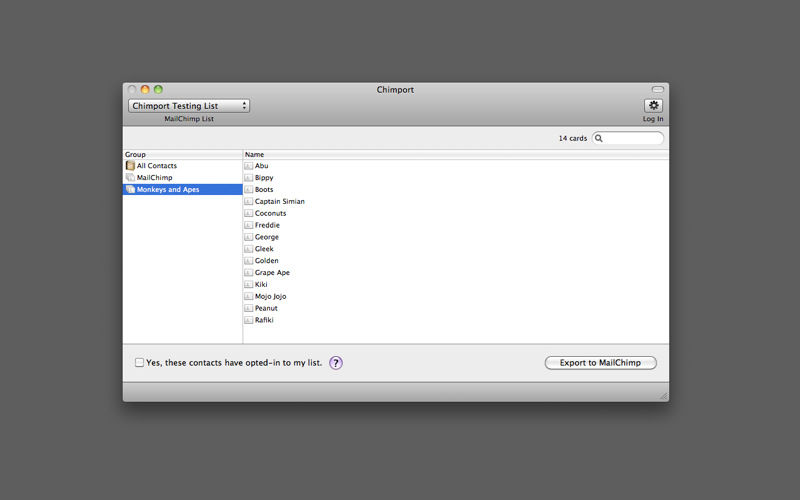Screen dimensions: 800x500
Task: Open the Log In gear icon
Action: [x=653, y=106]
